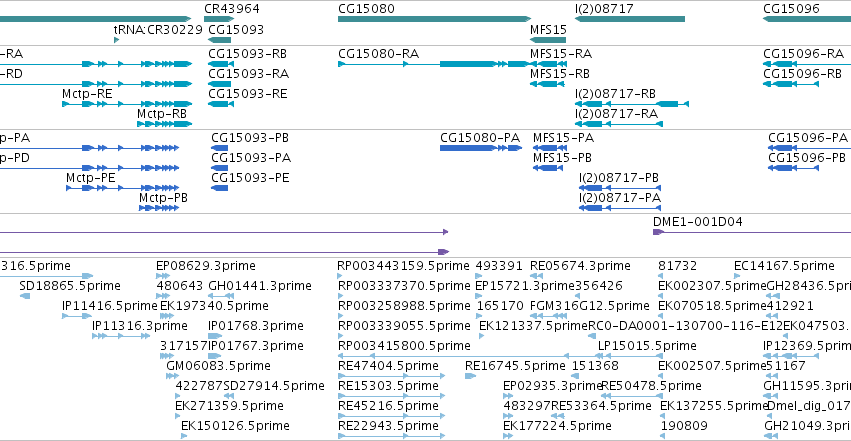Image resolution: width=851 pixels, height=441 pixels.
Task: Open the IP11316.3prime EST label
Action: (x=140, y=326)
